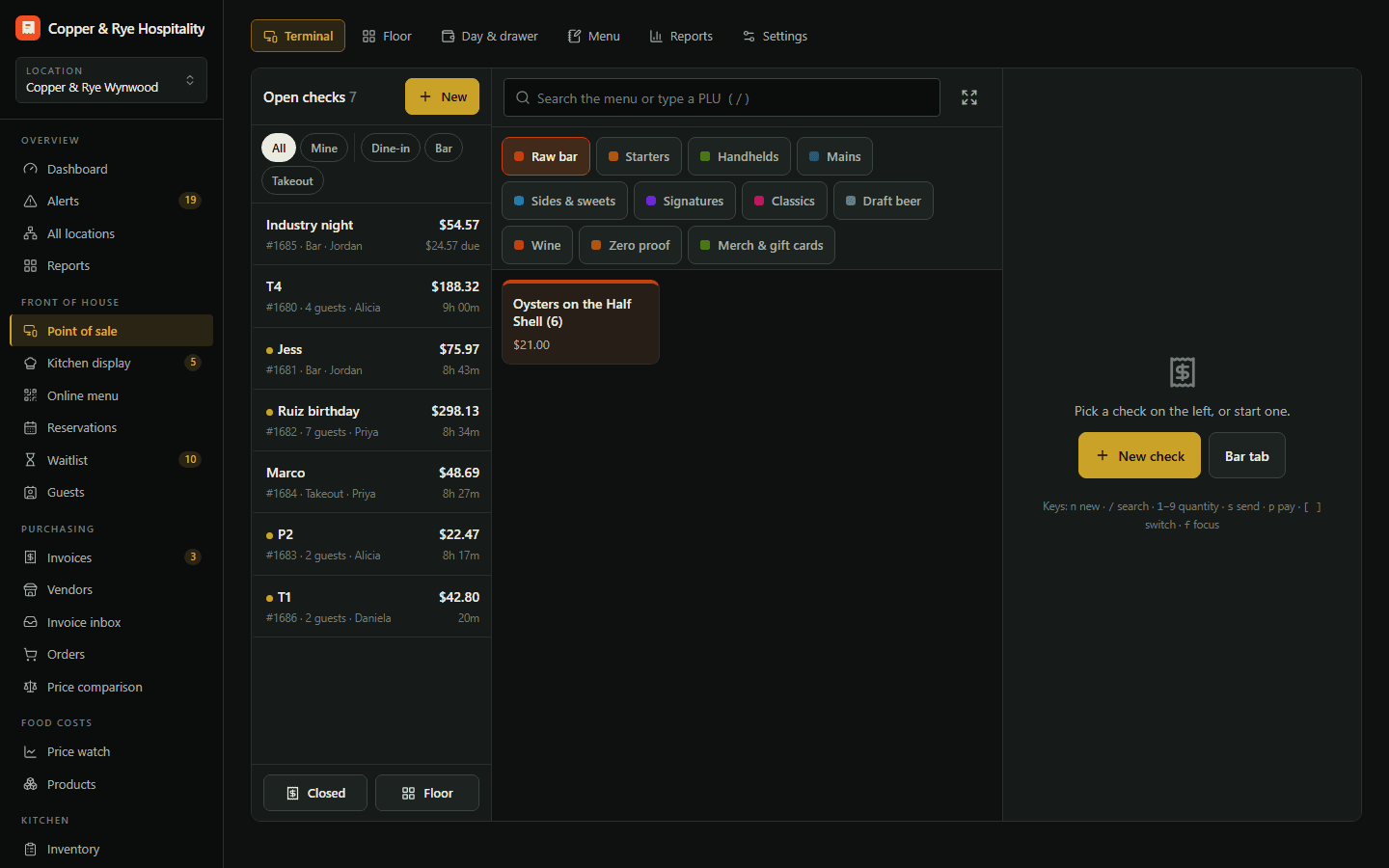Click the Online menu QR icon
1389x868 pixels.
(30, 395)
